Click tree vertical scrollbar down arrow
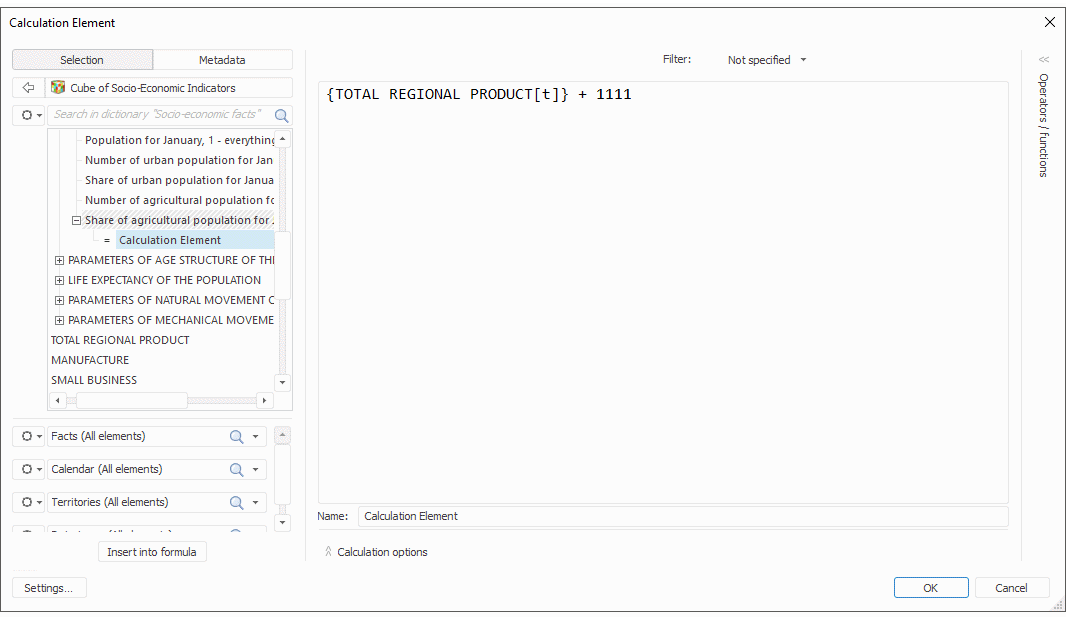The height and width of the screenshot is (620, 1066). 282,382
